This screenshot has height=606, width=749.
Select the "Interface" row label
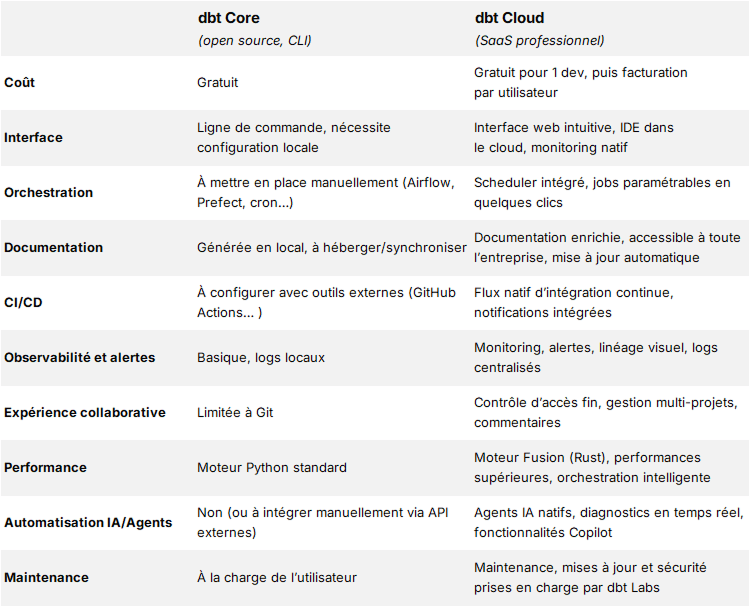pos(33,137)
